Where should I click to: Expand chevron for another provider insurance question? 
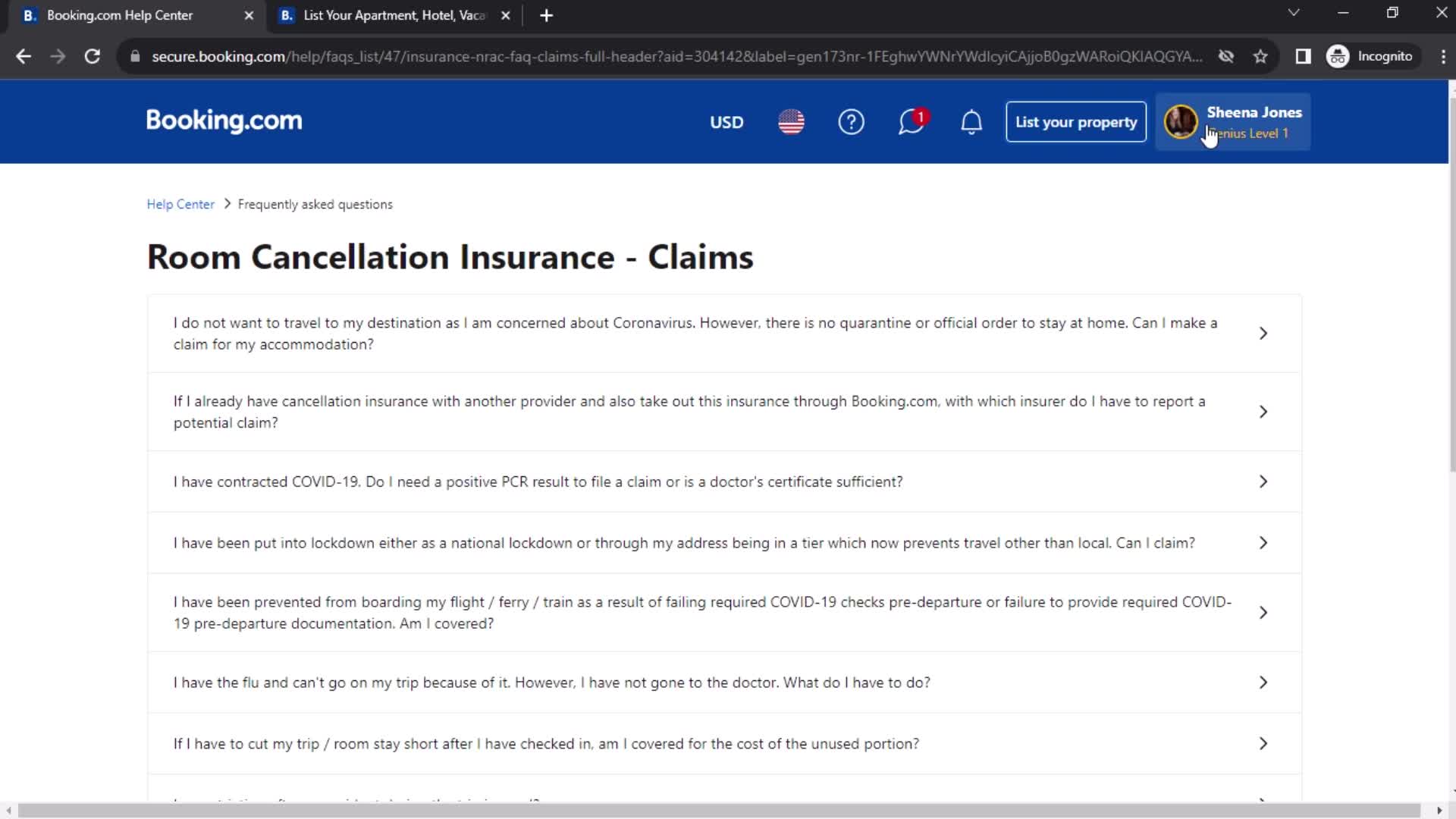pyautogui.click(x=1263, y=412)
